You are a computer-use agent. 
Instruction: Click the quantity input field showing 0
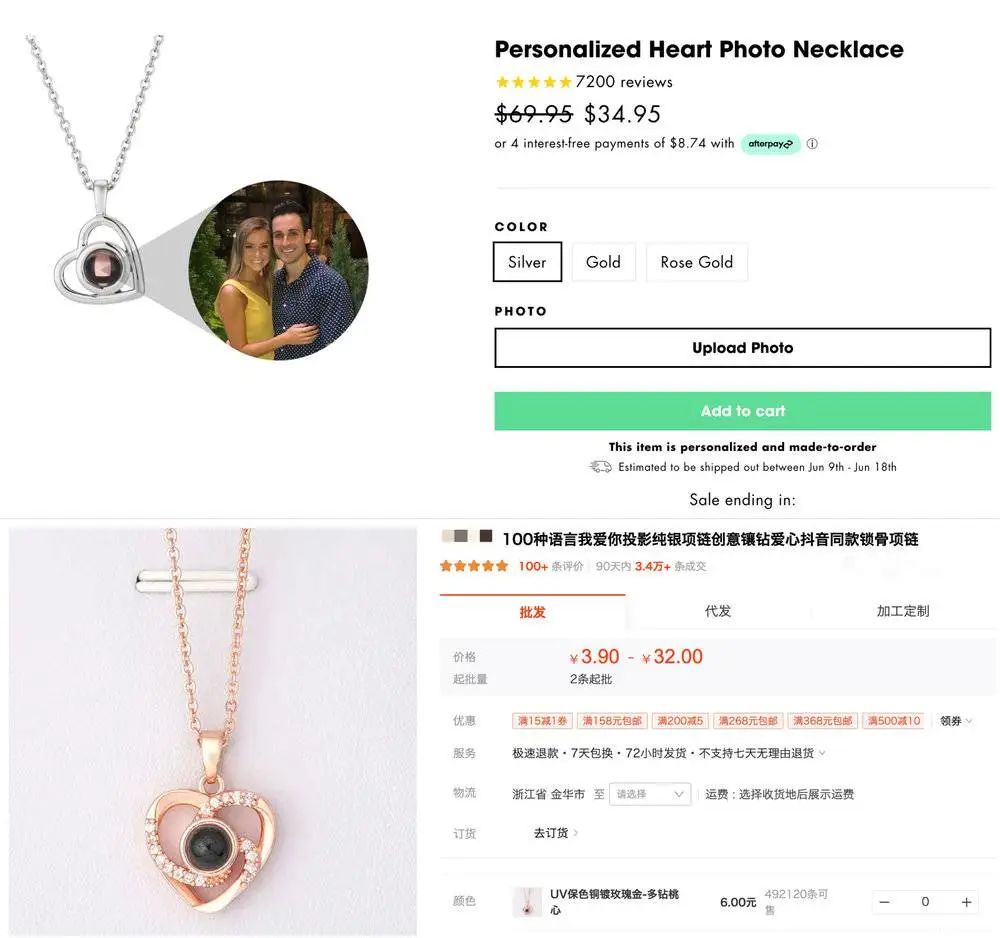tap(925, 902)
